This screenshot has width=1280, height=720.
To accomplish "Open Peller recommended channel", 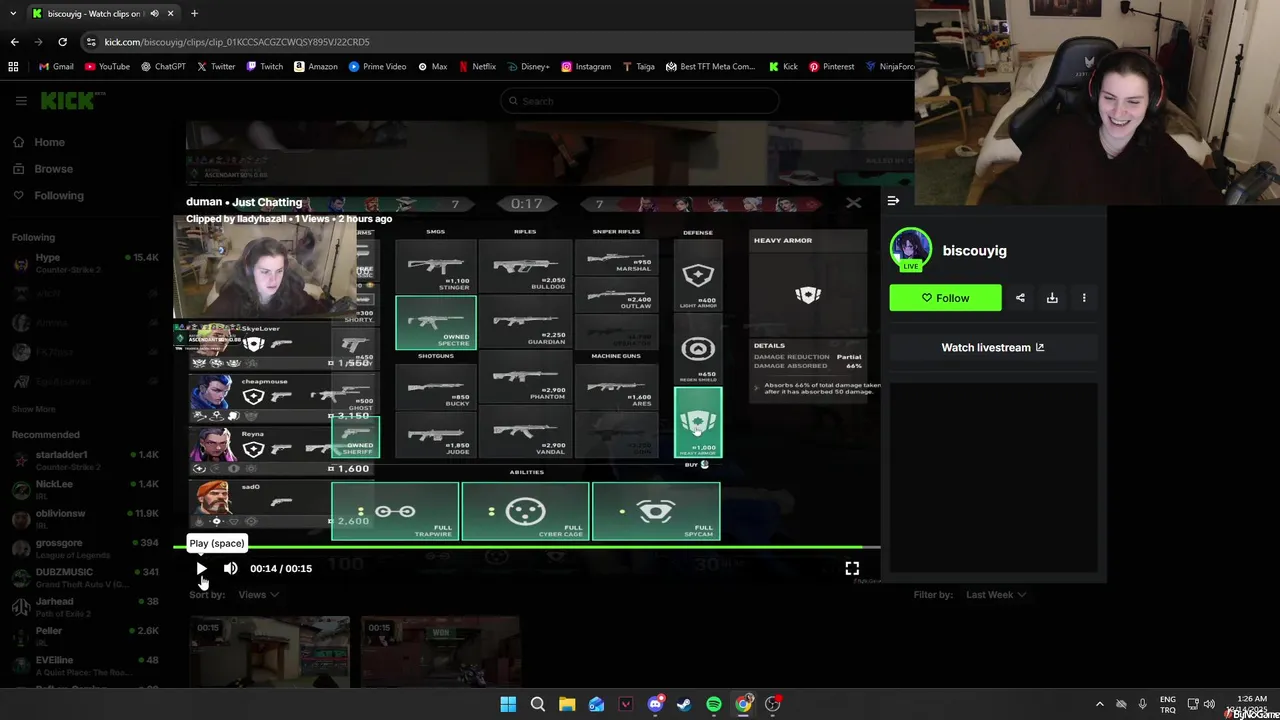I will tap(85, 637).
